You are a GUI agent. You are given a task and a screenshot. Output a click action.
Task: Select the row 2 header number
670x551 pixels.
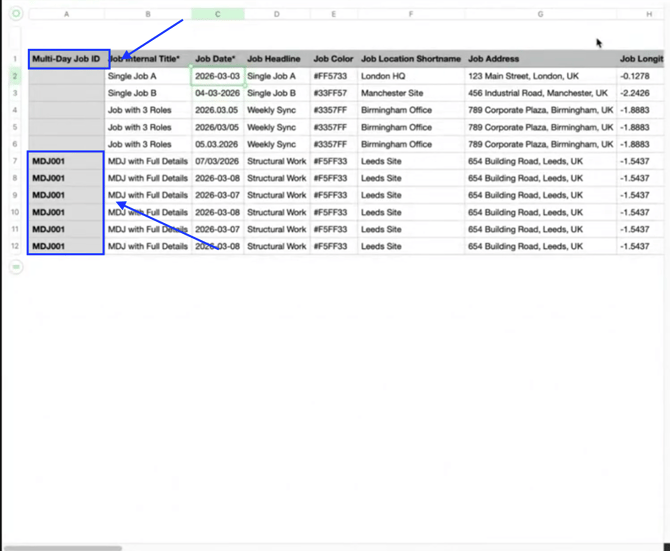pos(15,76)
